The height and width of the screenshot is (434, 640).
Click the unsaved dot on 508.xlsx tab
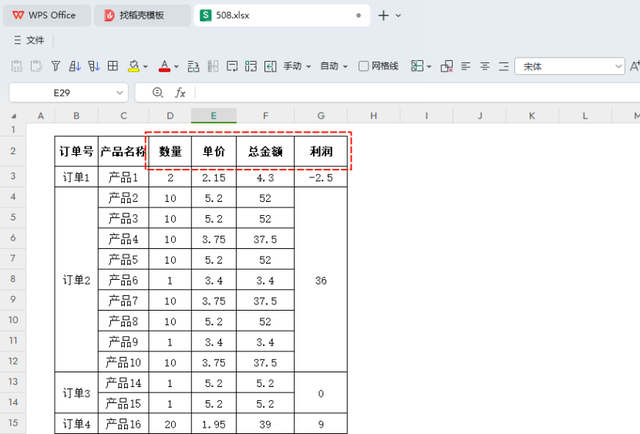(x=358, y=16)
